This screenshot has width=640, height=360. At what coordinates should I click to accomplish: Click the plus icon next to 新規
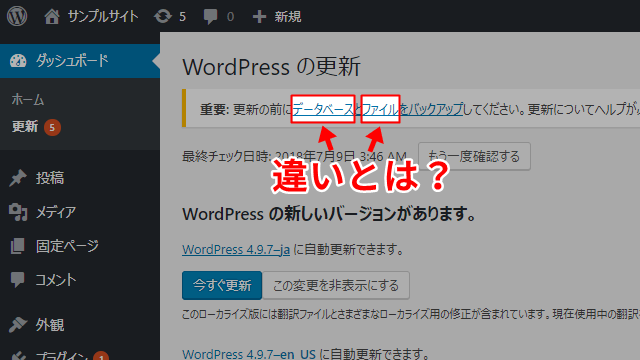pyautogui.click(x=259, y=17)
